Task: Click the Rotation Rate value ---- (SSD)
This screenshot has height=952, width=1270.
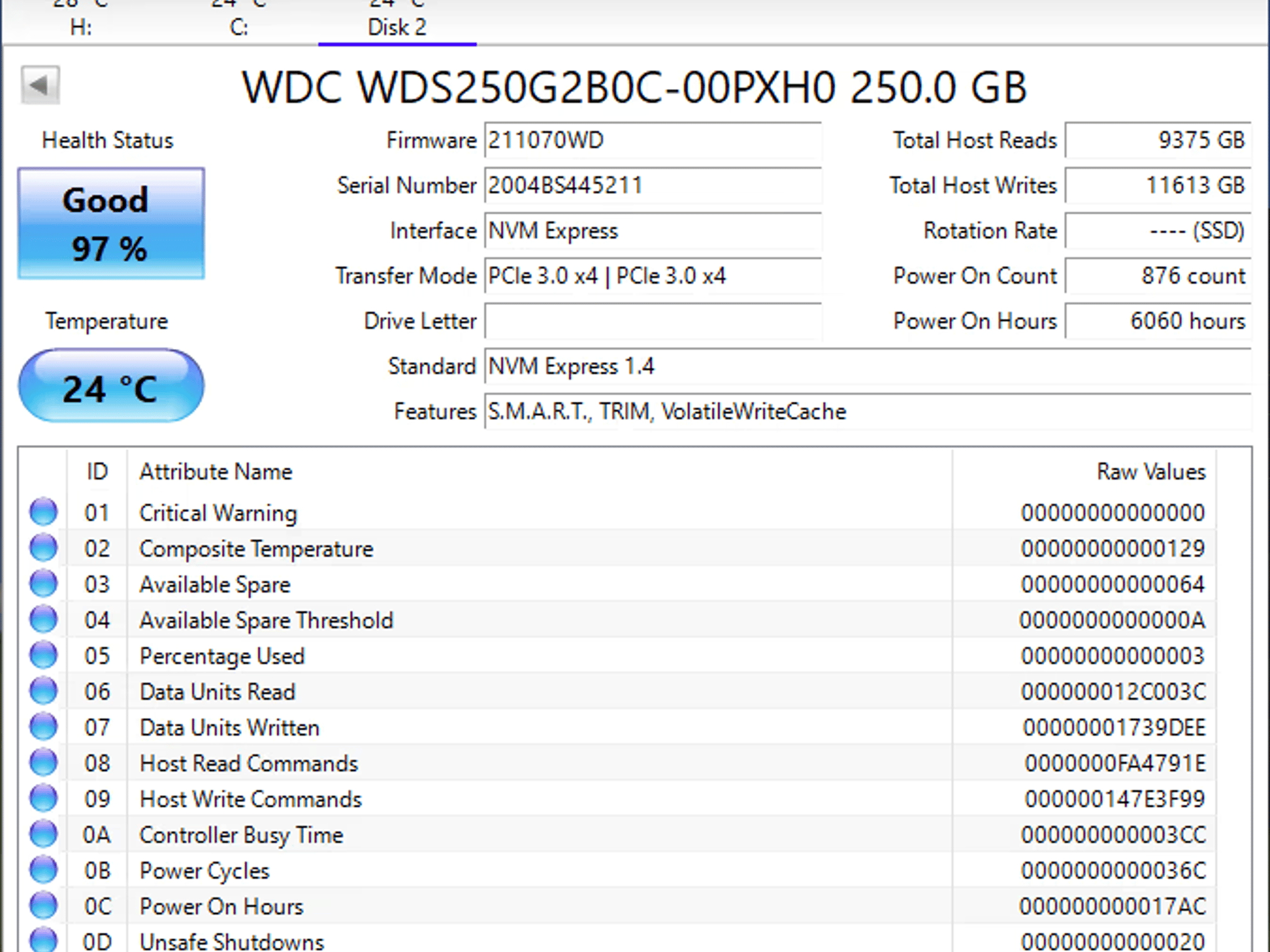Action: click(x=1158, y=231)
